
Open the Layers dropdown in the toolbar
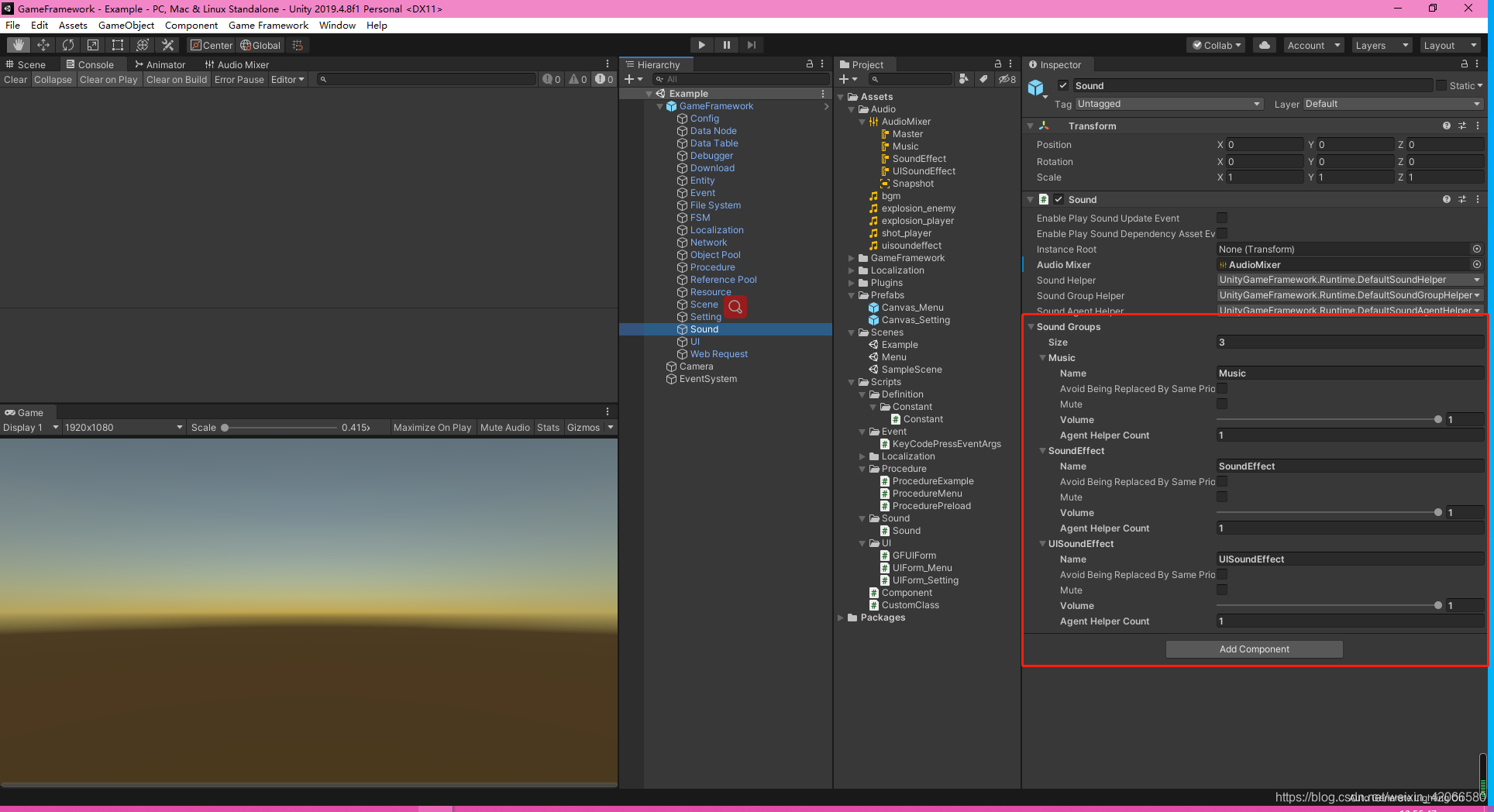pos(1382,44)
